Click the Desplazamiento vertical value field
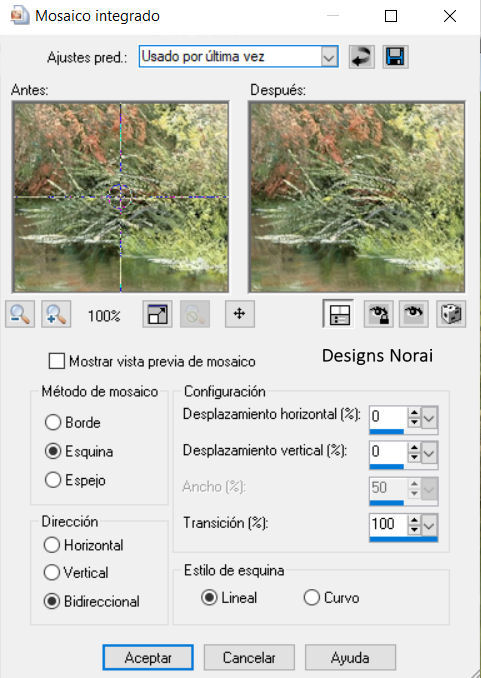The width and height of the screenshot is (481, 678). click(x=388, y=452)
